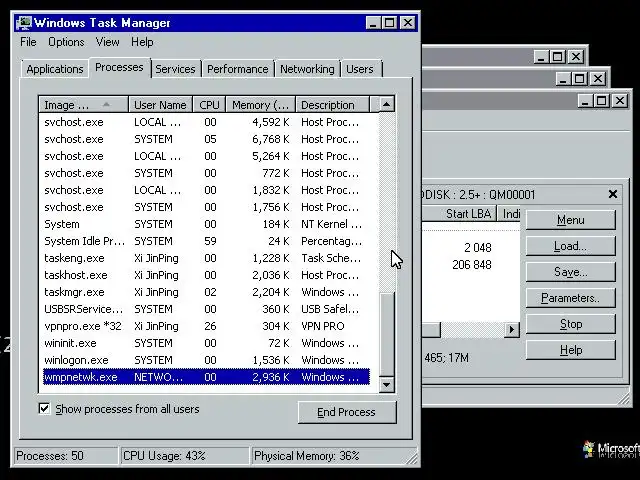
Task: Close the third background window
Action: 620,100
